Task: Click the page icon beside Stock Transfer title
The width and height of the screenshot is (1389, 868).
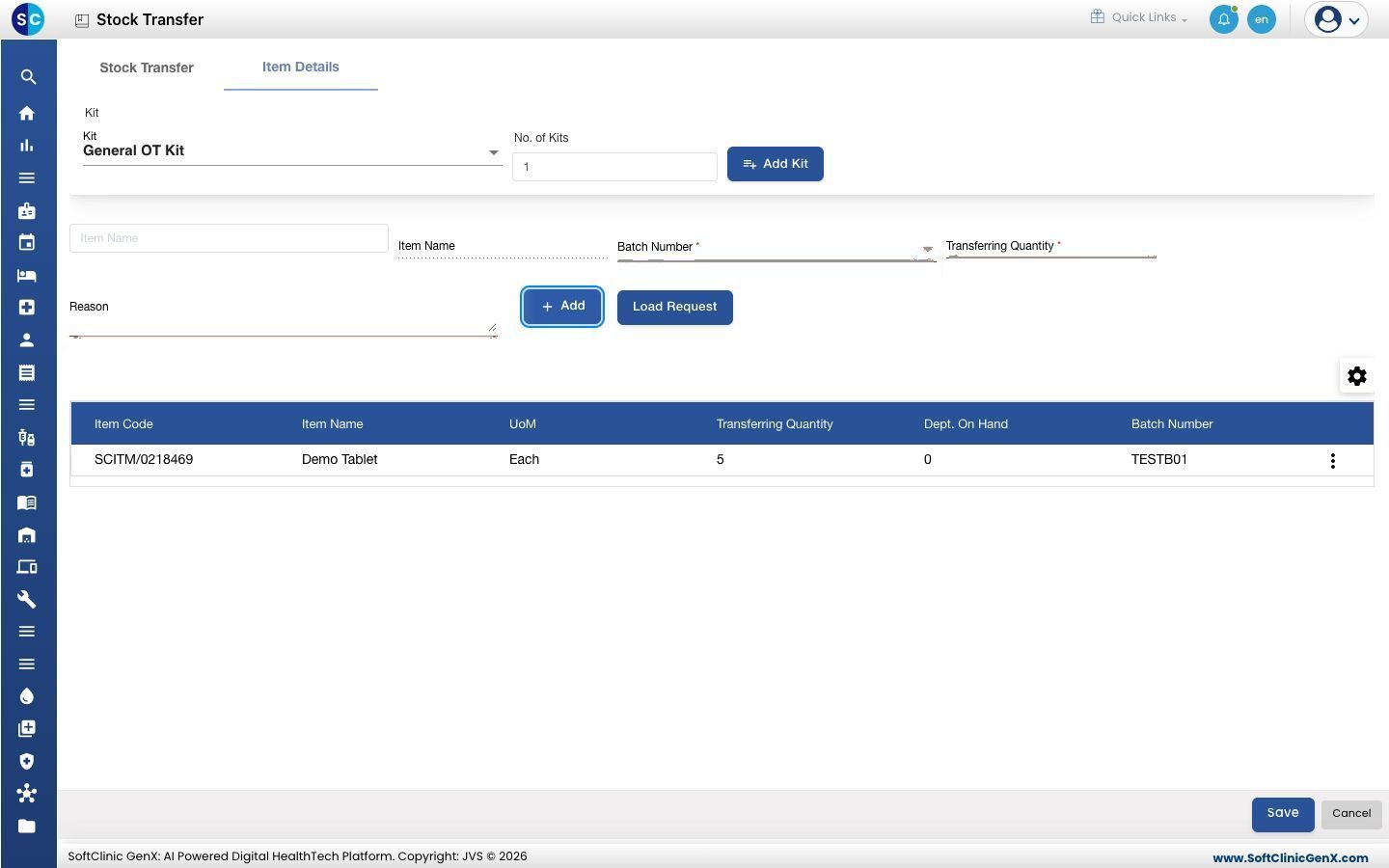Action: coord(82,20)
